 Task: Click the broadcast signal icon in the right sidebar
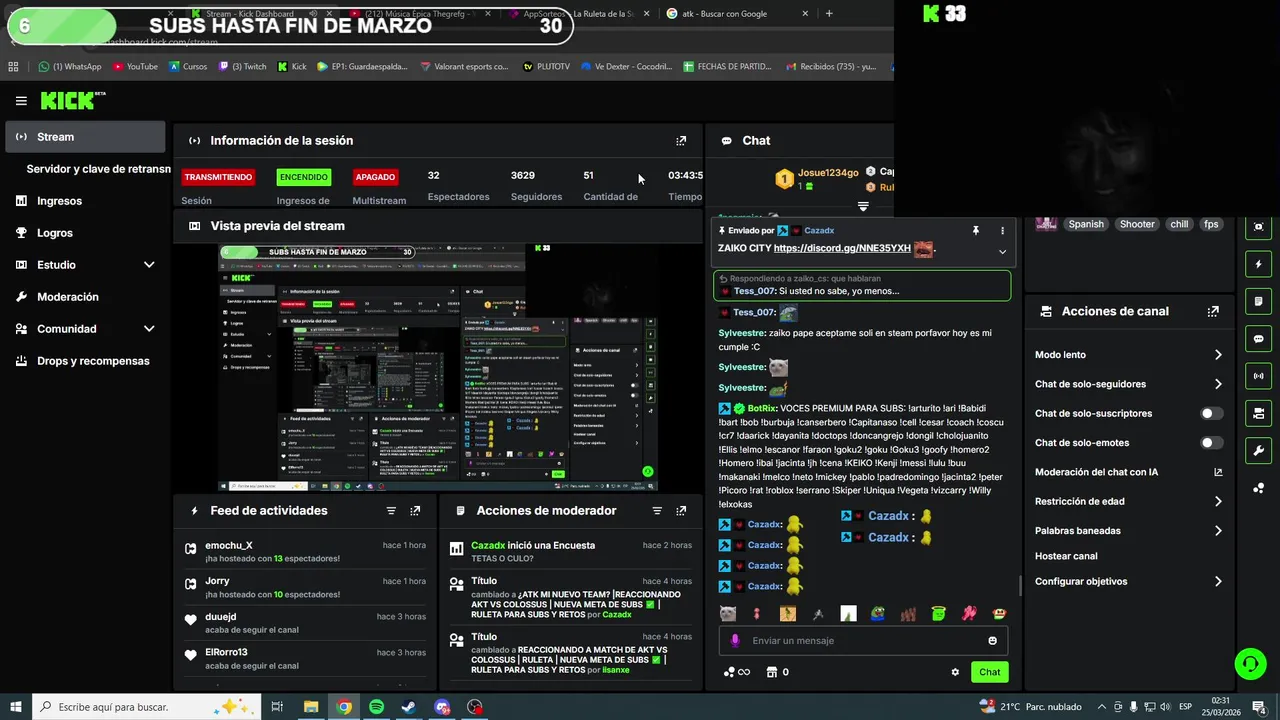(x=1259, y=376)
